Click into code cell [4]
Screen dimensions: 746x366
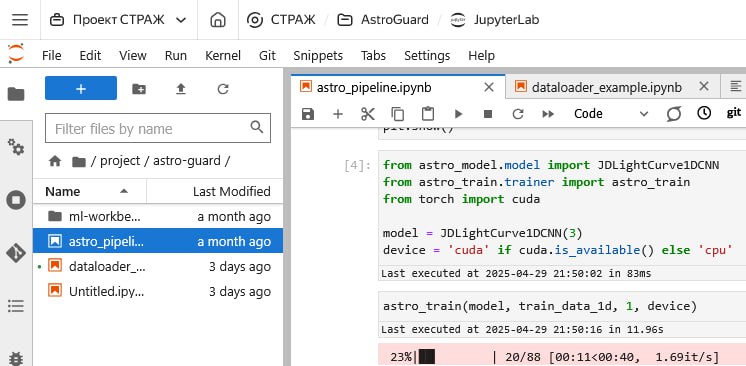pyautogui.click(x=562, y=208)
